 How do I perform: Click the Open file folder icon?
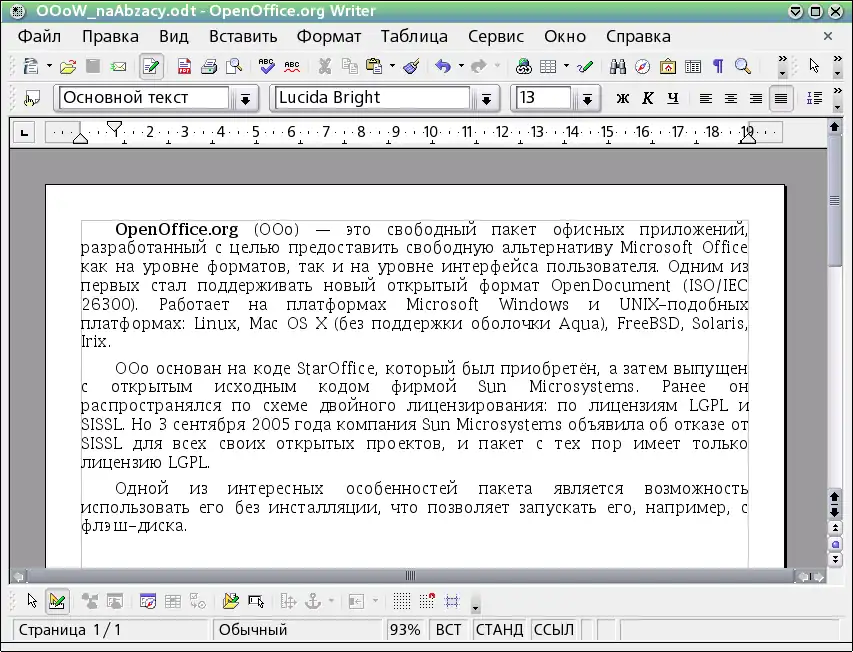click(68, 67)
